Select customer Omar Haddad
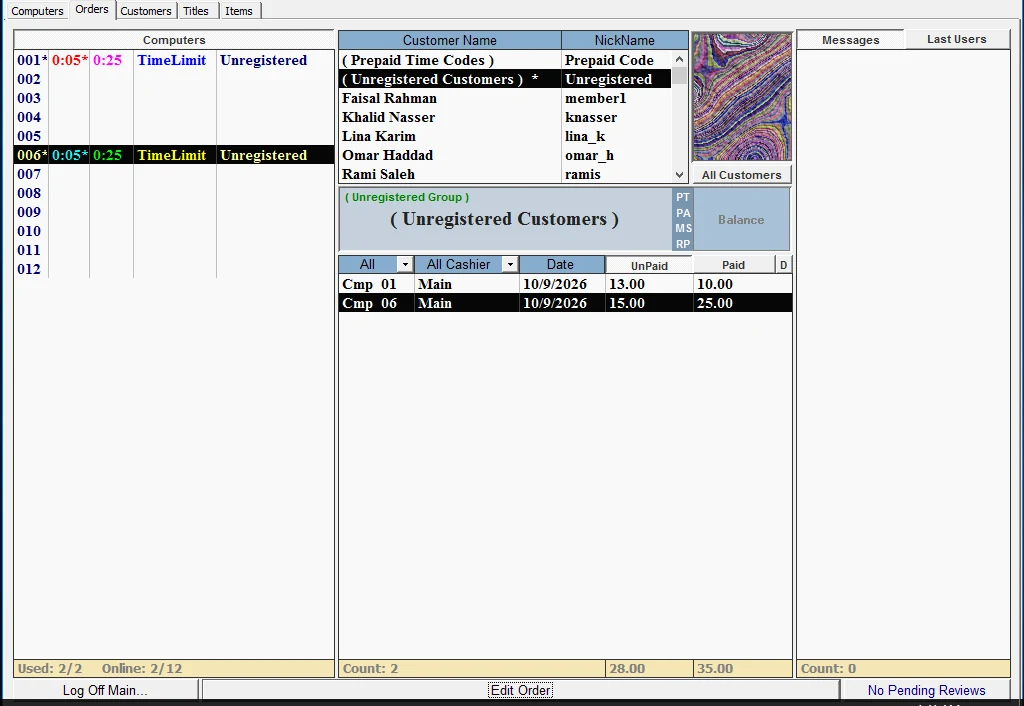1024x706 pixels. [x=505, y=155]
